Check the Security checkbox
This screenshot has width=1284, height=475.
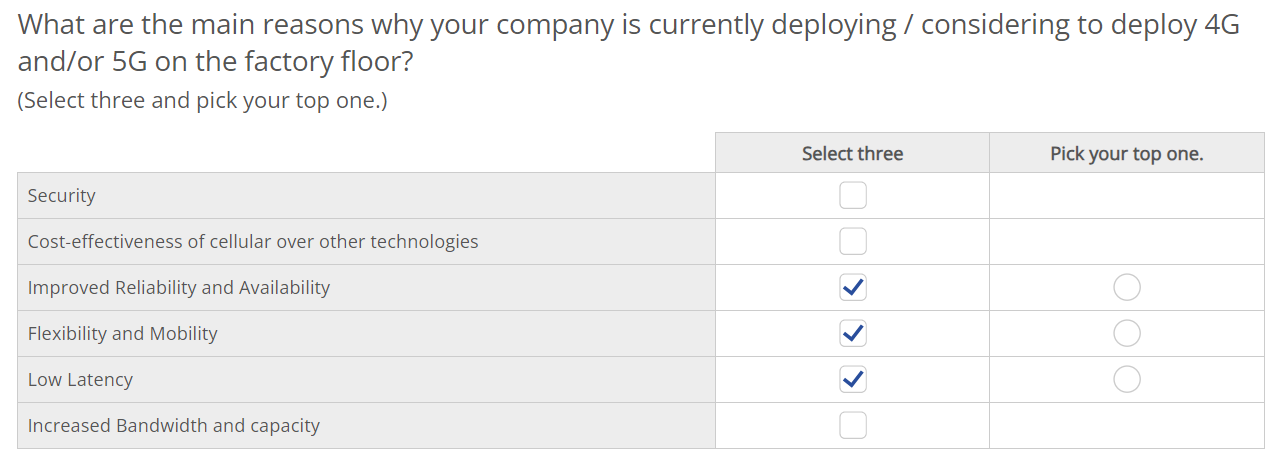853,196
